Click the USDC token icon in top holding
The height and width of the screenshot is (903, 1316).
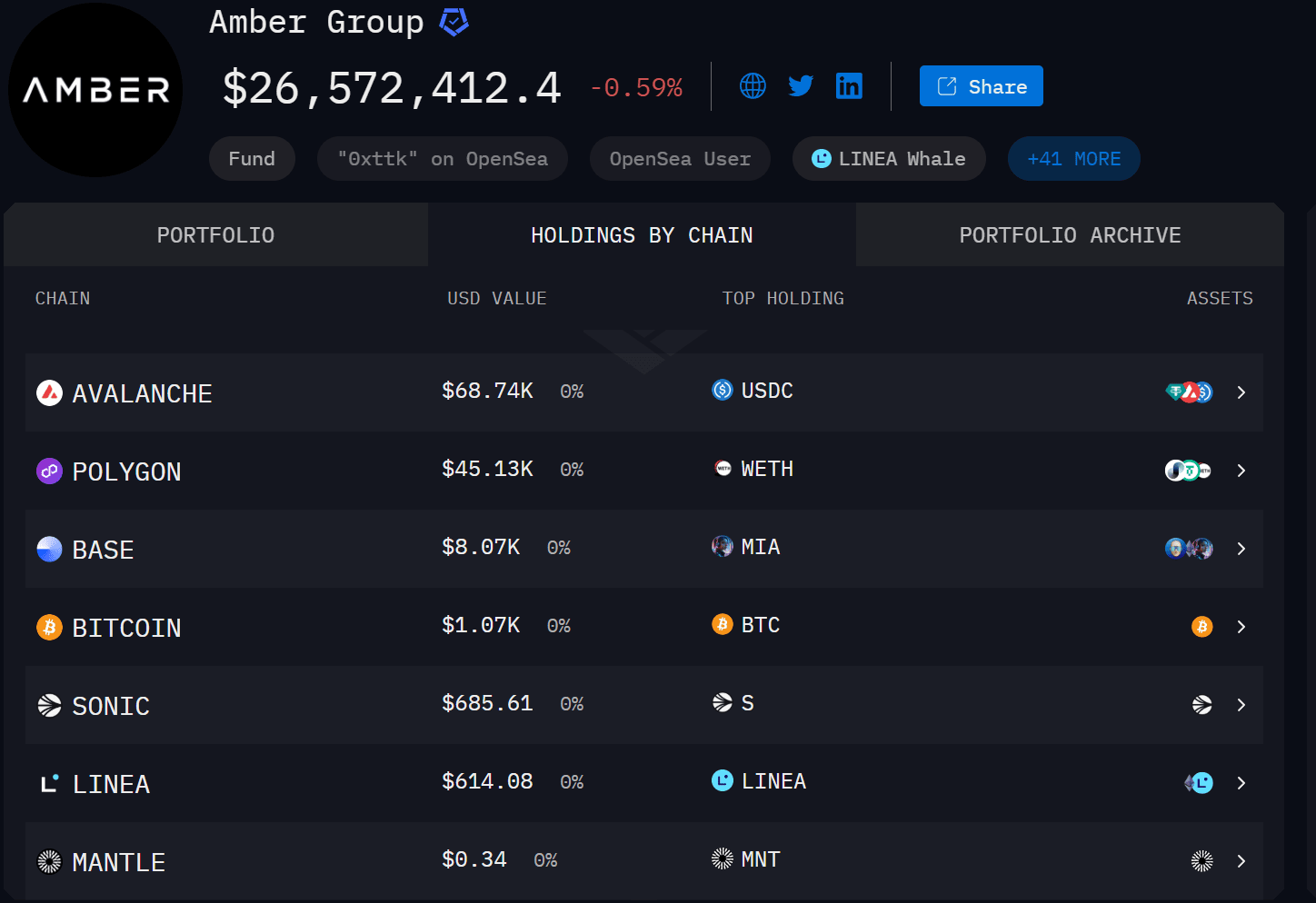click(x=723, y=391)
